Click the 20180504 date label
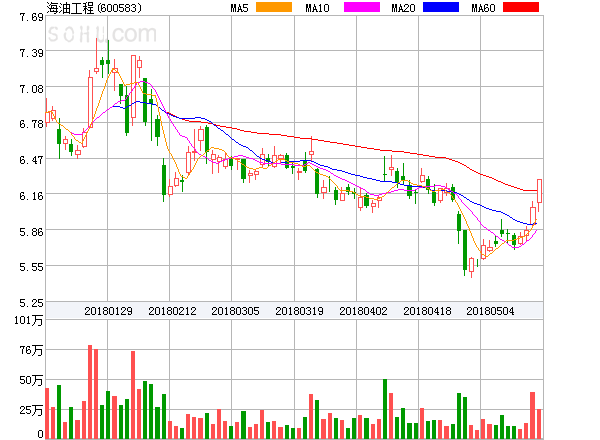Viewport: 600px width, 440px height. tap(490, 311)
